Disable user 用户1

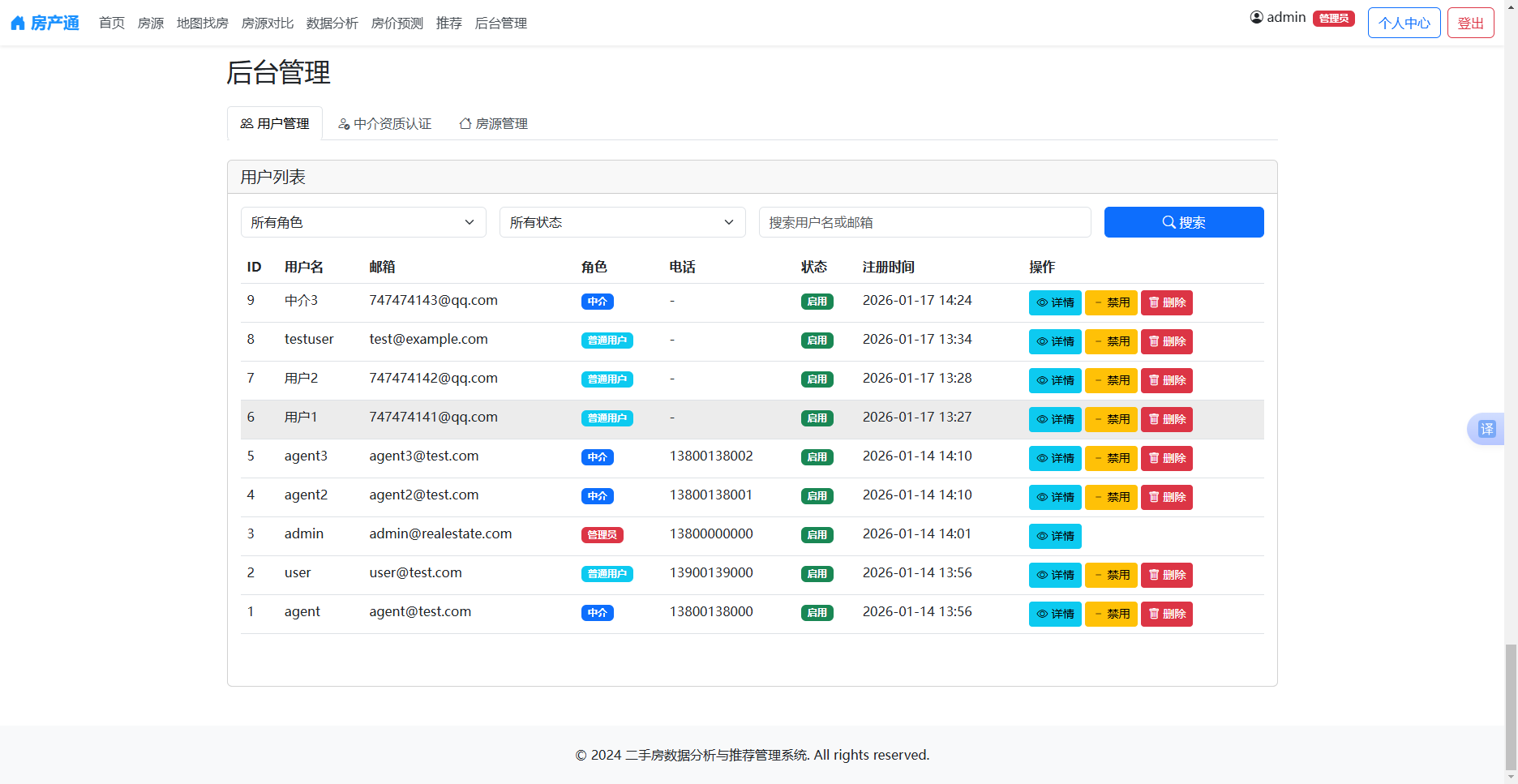[x=1111, y=419]
